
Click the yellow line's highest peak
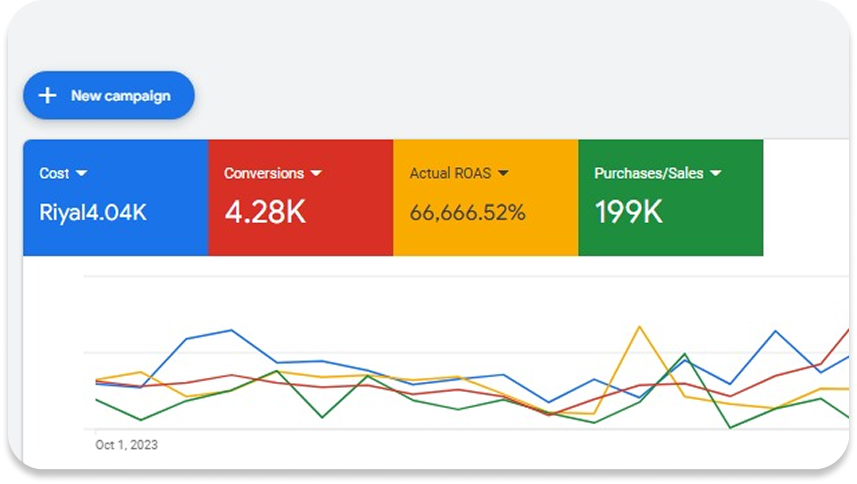[x=639, y=327]
